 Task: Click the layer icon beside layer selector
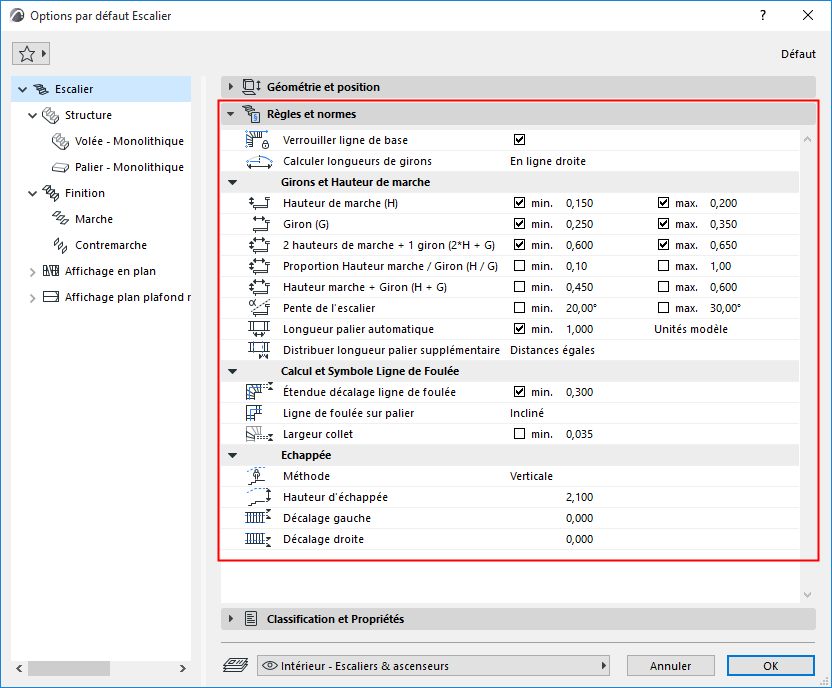pyautogui.click(x=235, y=665)
